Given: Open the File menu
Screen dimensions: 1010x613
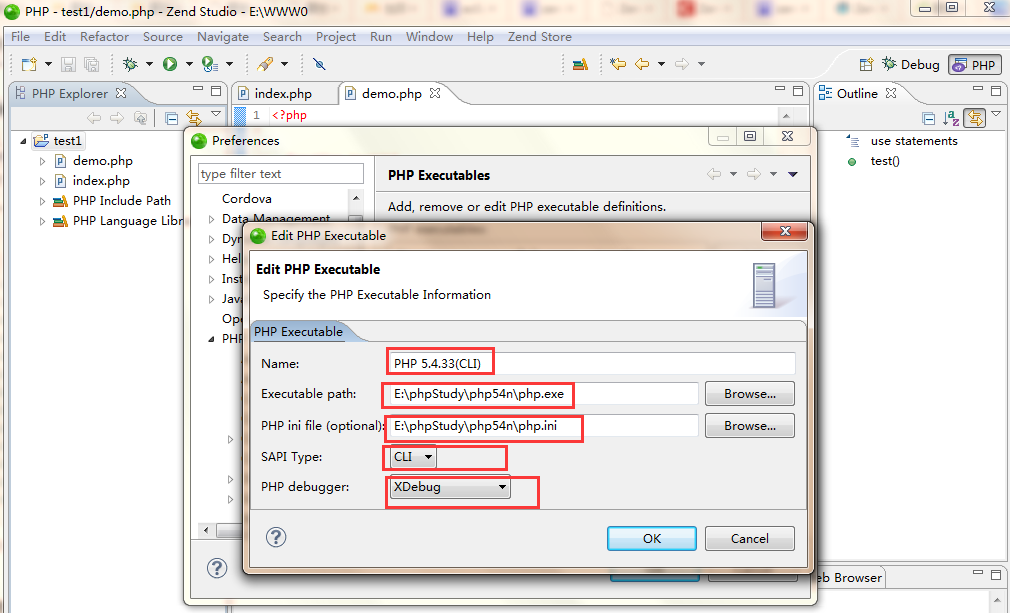Looking at the screenshot, I should tap(20, 37).
